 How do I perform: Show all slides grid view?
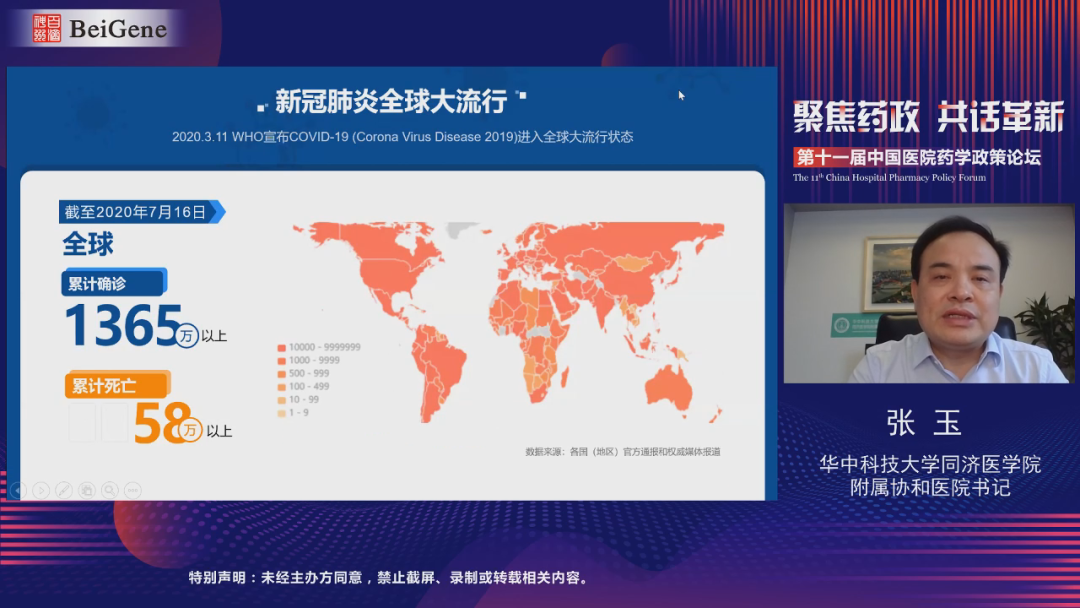click(x=87, y=490)
